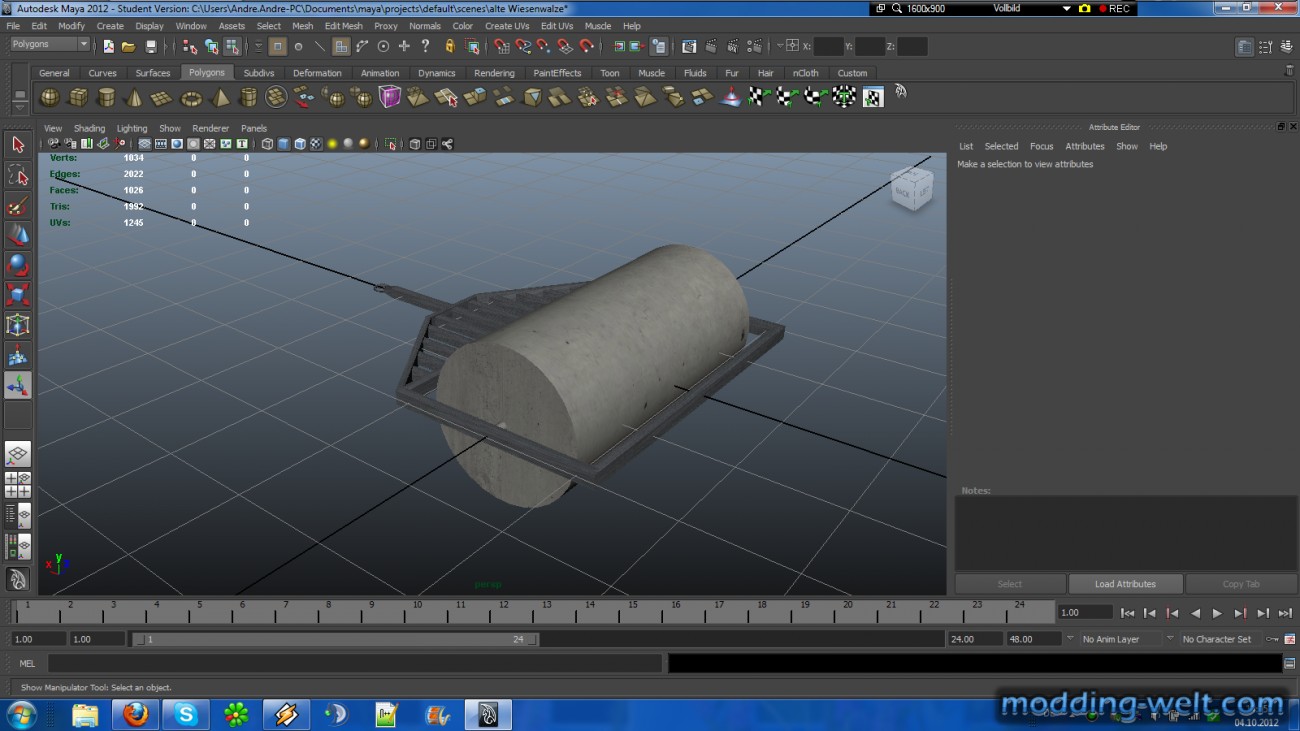1300x731 pixels.
Task: Select the Universal Manipulator tool
Action: [x=18, y=325]
